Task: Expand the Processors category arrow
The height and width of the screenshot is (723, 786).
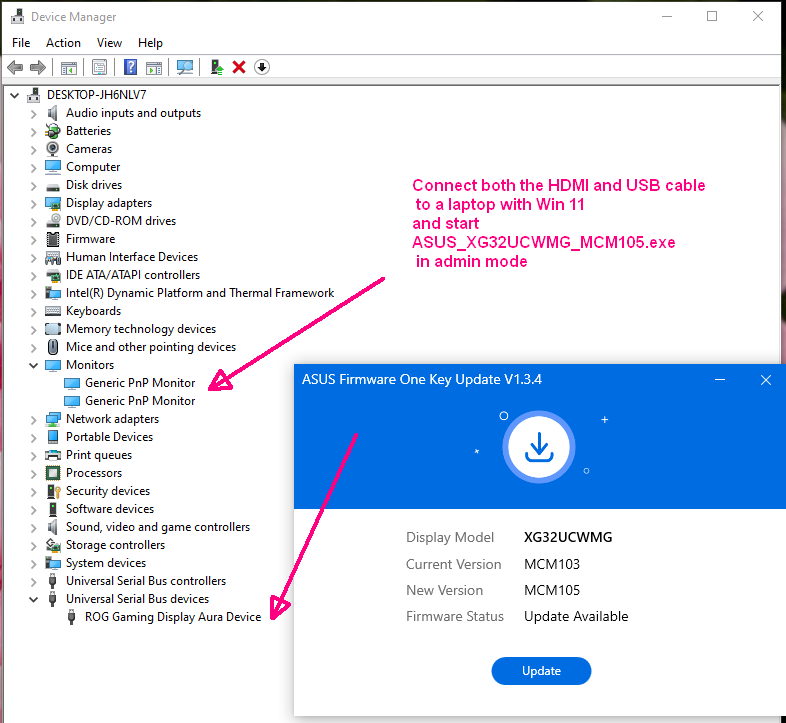Action: (33, 474)
